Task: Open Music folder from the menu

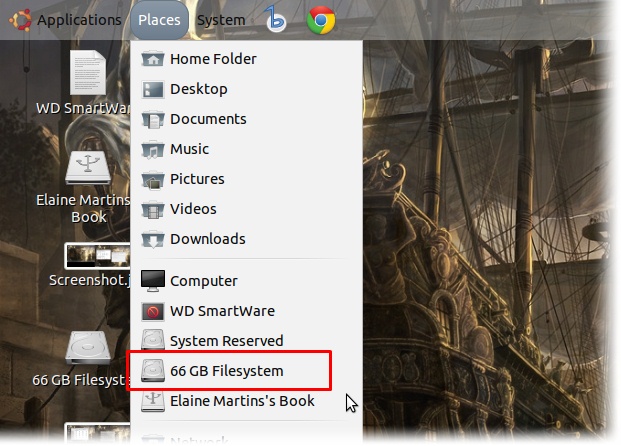Action: (x=246, y=149)
